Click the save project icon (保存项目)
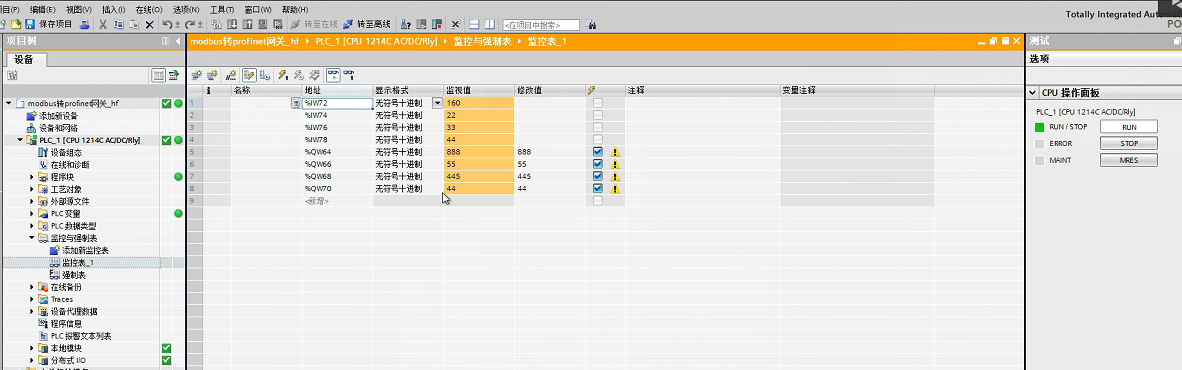This screenshot has height=370, width=1182. click(x=30, y=24)
